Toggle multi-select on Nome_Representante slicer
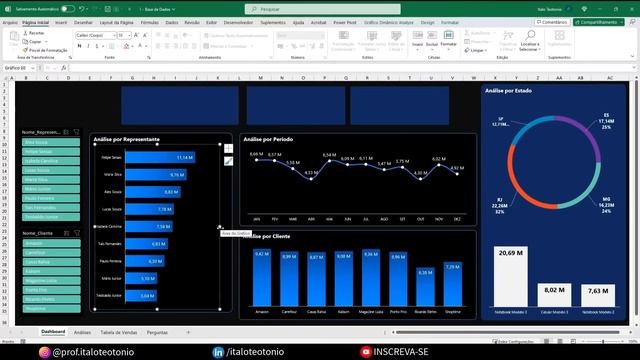The height and width of the screenshot is (360, 640). [x=66, y=132]
